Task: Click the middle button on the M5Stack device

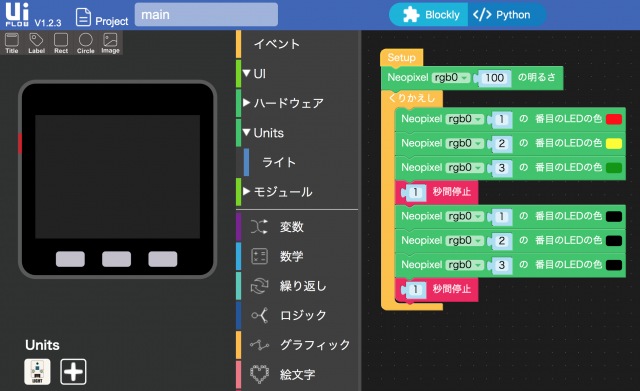Action: 116,259
